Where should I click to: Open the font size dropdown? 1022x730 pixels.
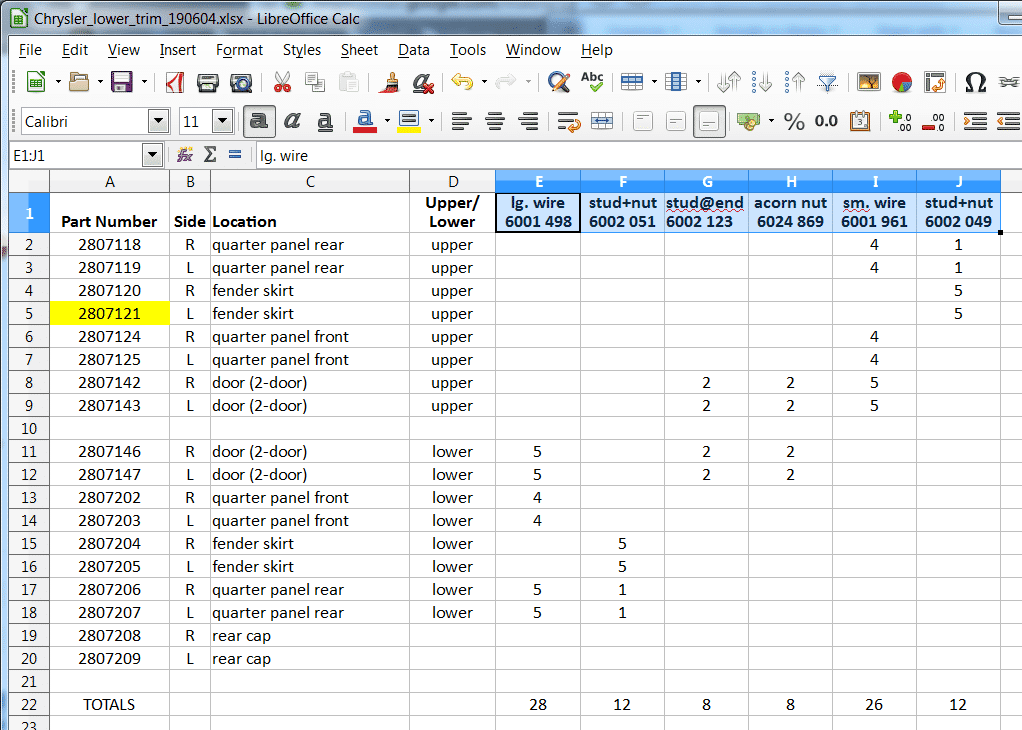click(221, 122)
